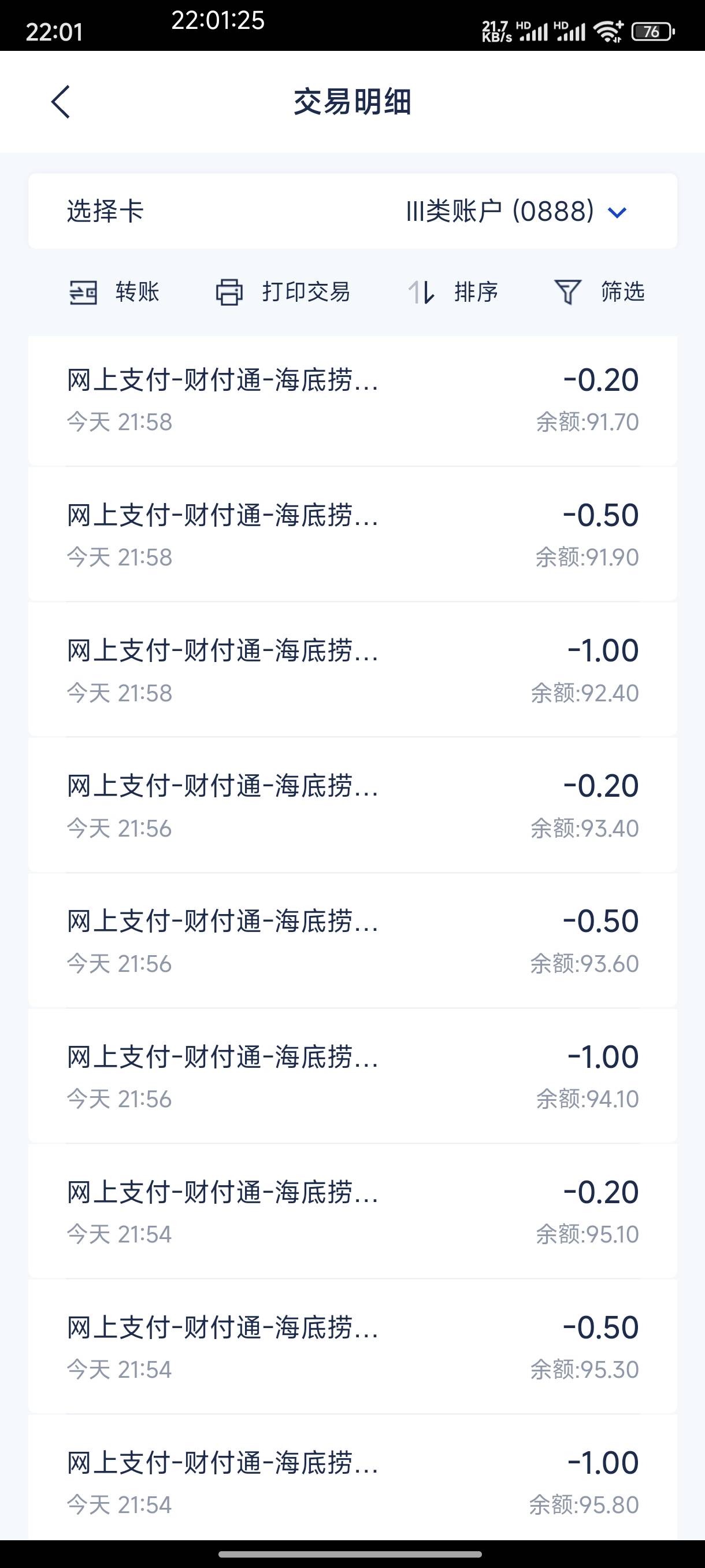Viewport: 705px width, 1568px height.
Task: Tap the Wi-Fi status icon
Action: pos(610,31)
